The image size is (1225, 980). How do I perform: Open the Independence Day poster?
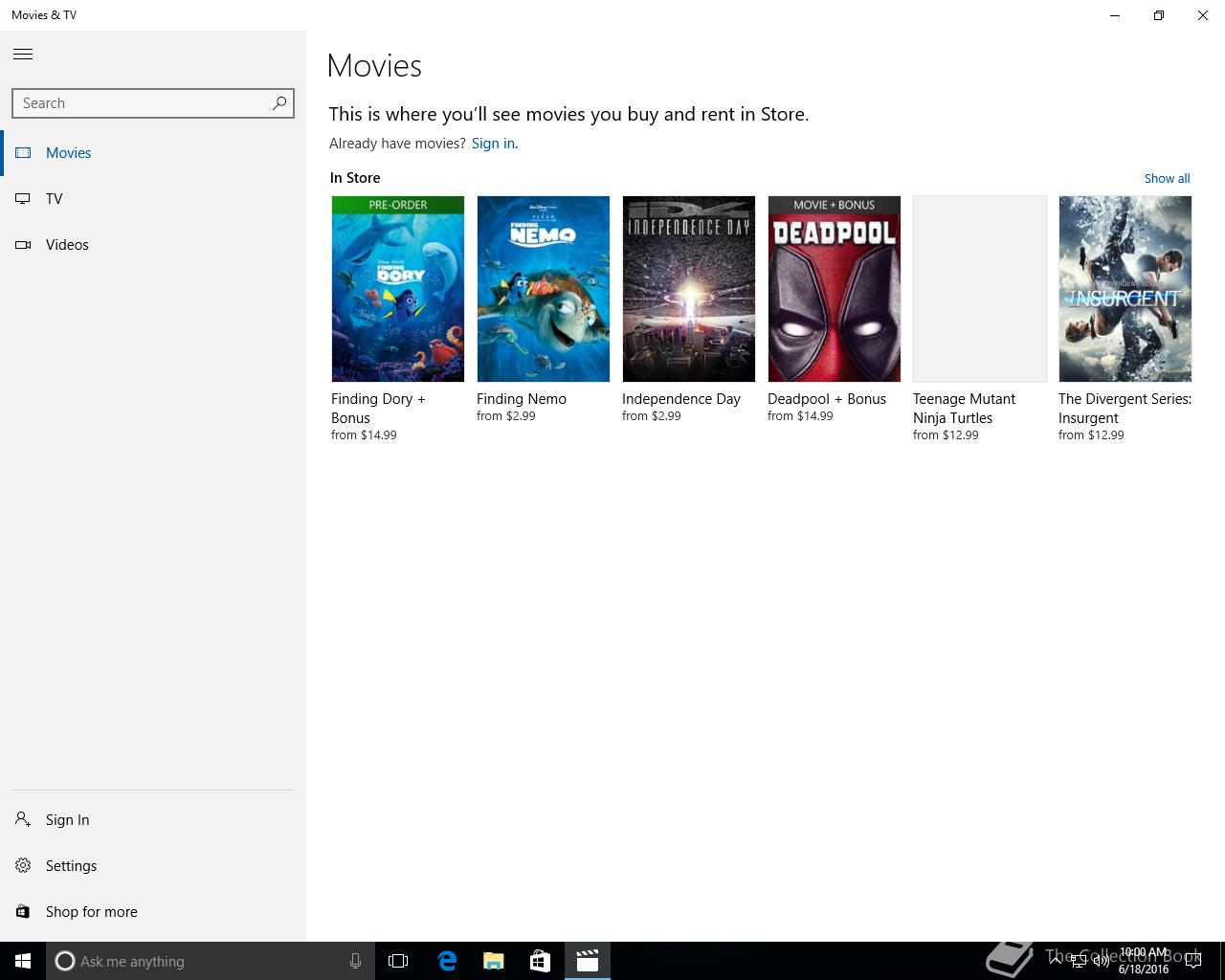689,289
